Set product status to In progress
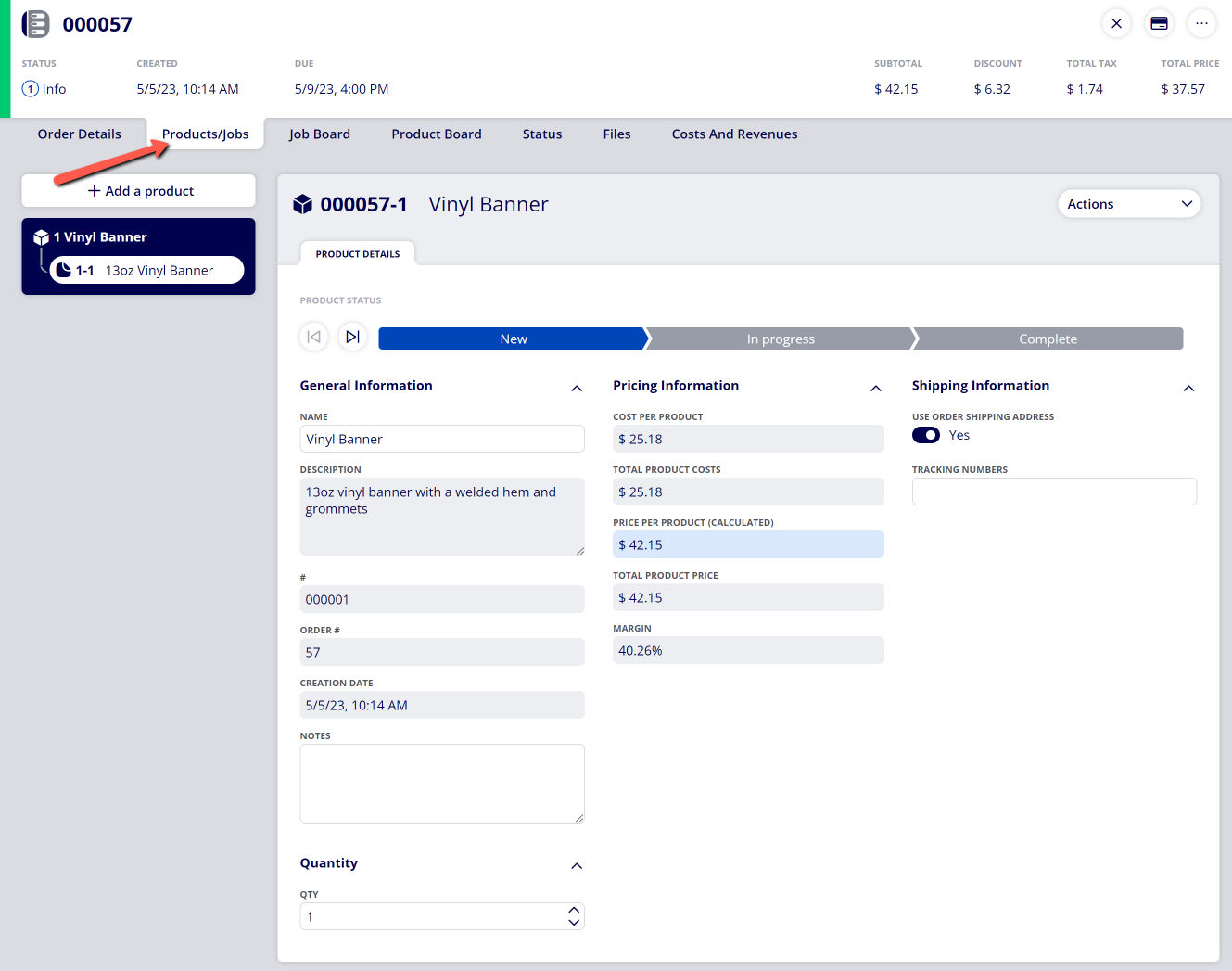 pyautogui.click(x=781, y=339)
